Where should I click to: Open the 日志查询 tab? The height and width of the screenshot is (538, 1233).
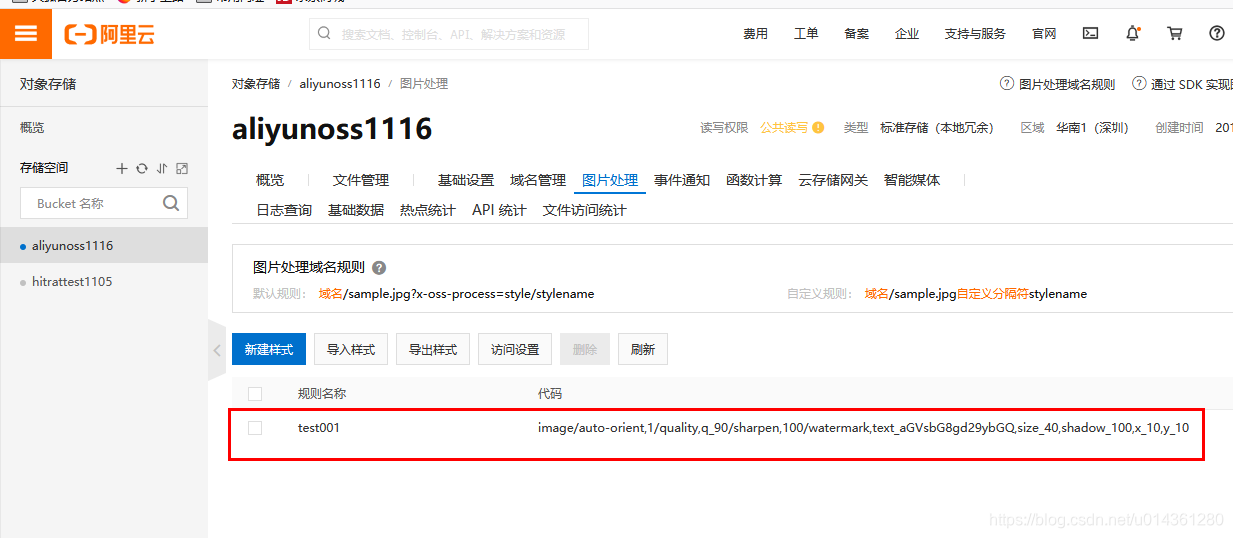point(284,210)
